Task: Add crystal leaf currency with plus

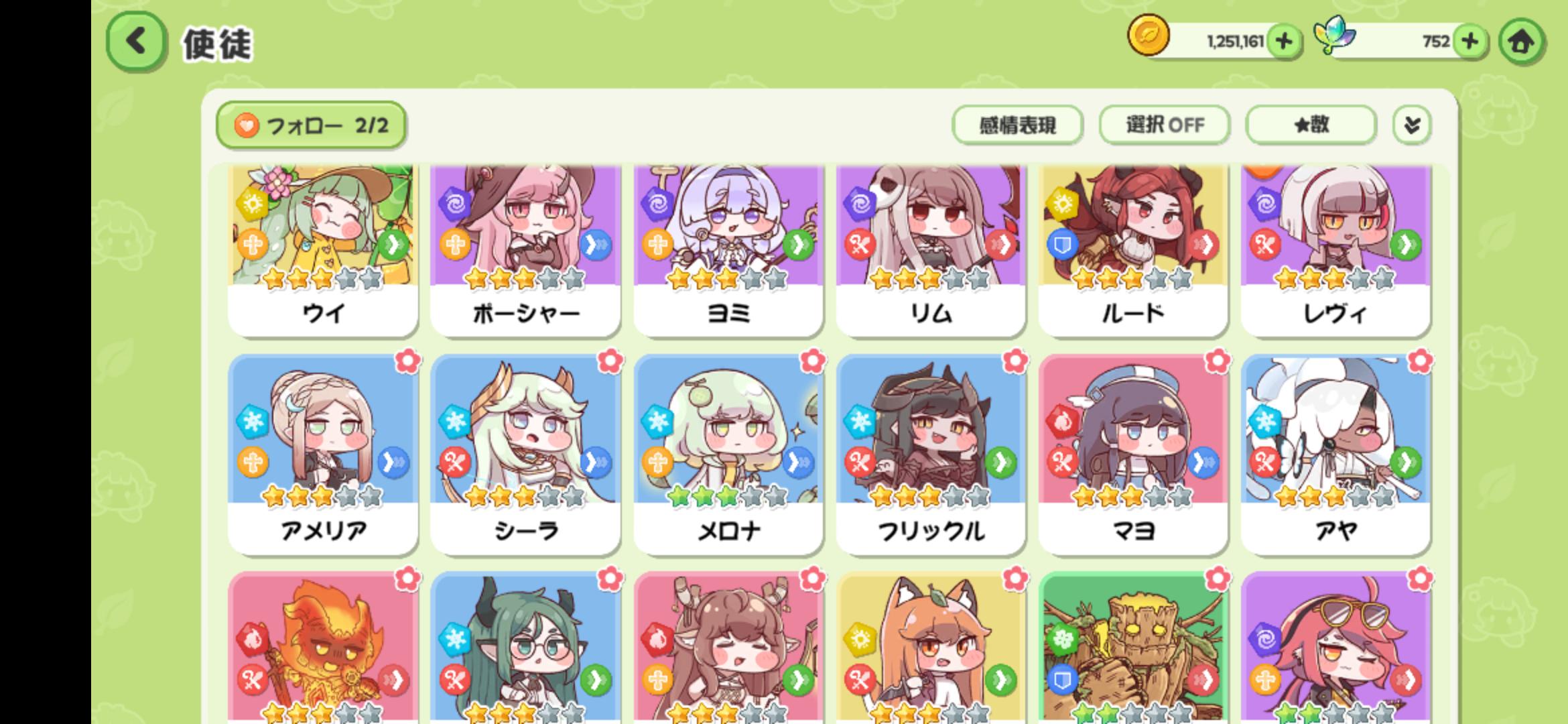Action: (x=1470, y=42)
